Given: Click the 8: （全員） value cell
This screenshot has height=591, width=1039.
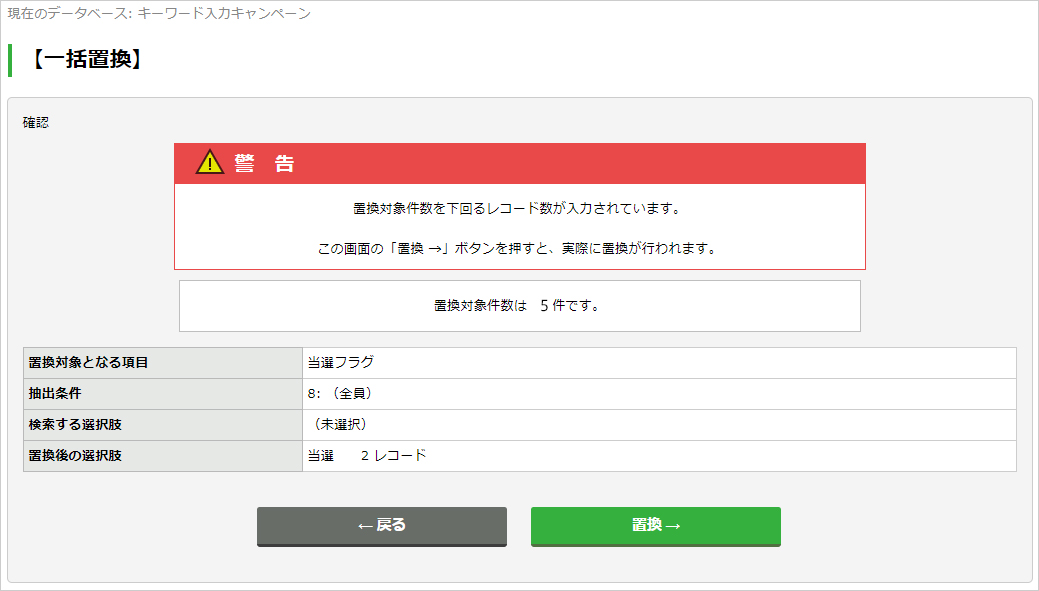Looking at the screenshot, I should click(x=659, y=394).
